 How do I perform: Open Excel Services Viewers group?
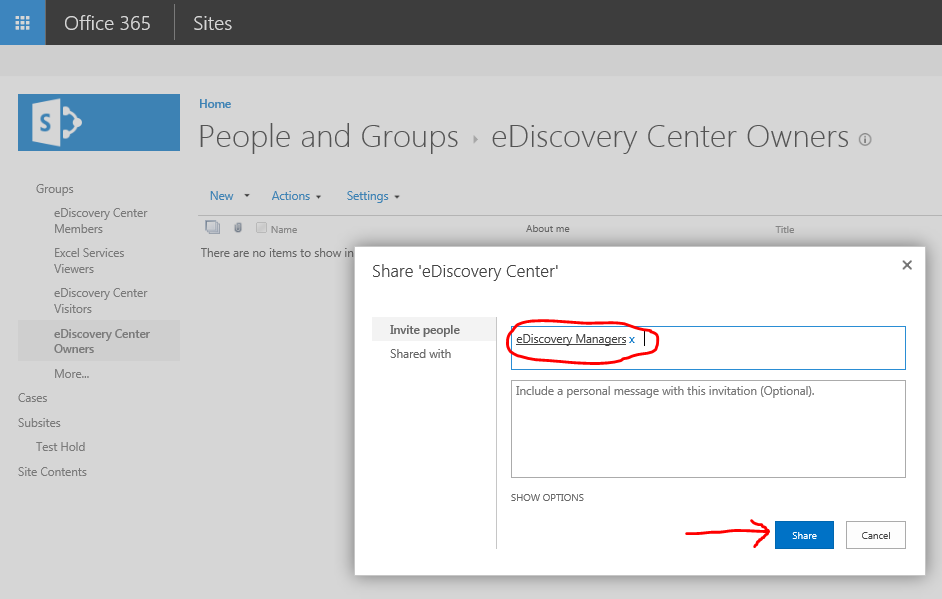tap(89, 261)
